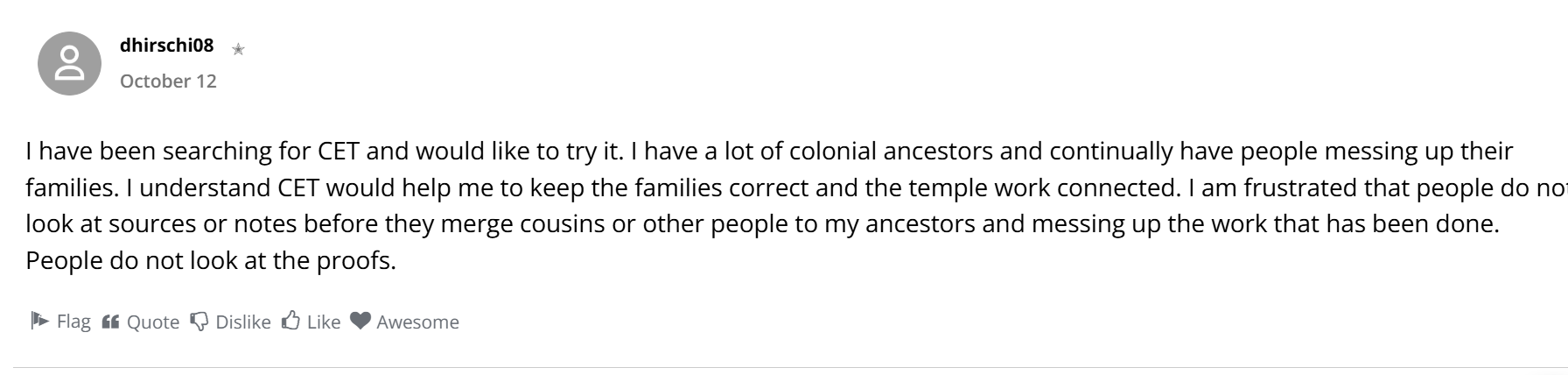Click the star rank badge beside dhirschi08
This screenshot has height=375, width=1568.
(x=238, y=50)
